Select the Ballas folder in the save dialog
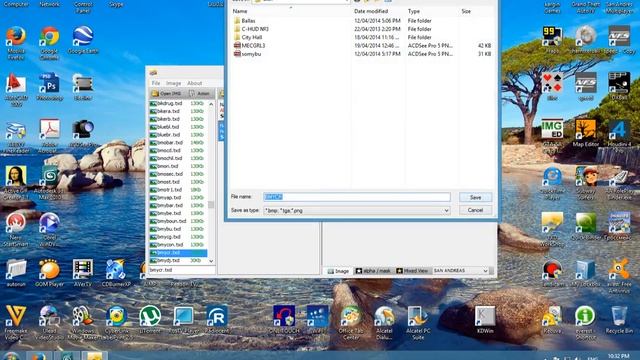Image resolution: width=640 pixels, height=360 pixels. click(x=248, y=21)
